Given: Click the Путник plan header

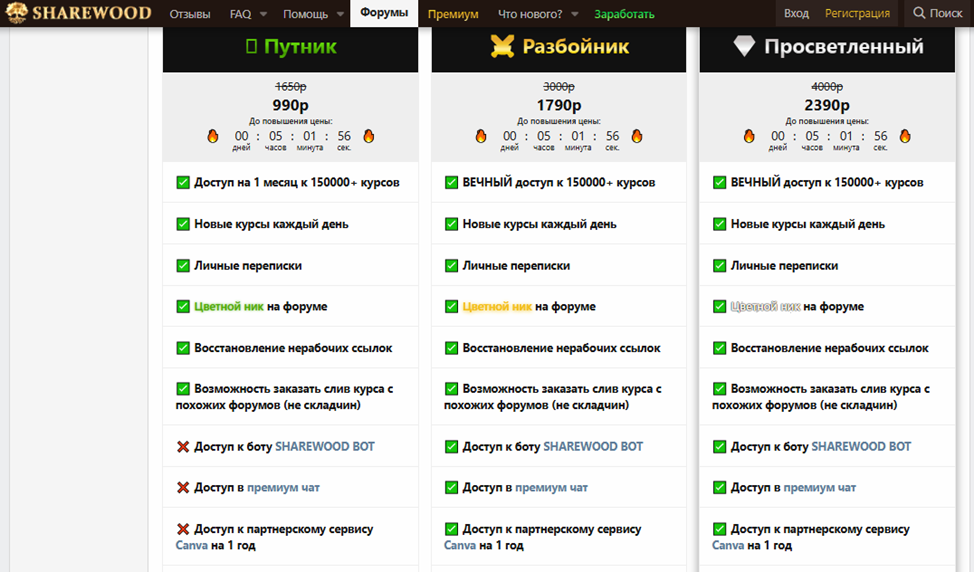Looking at the screenshot, I should [x=290, y=47].
